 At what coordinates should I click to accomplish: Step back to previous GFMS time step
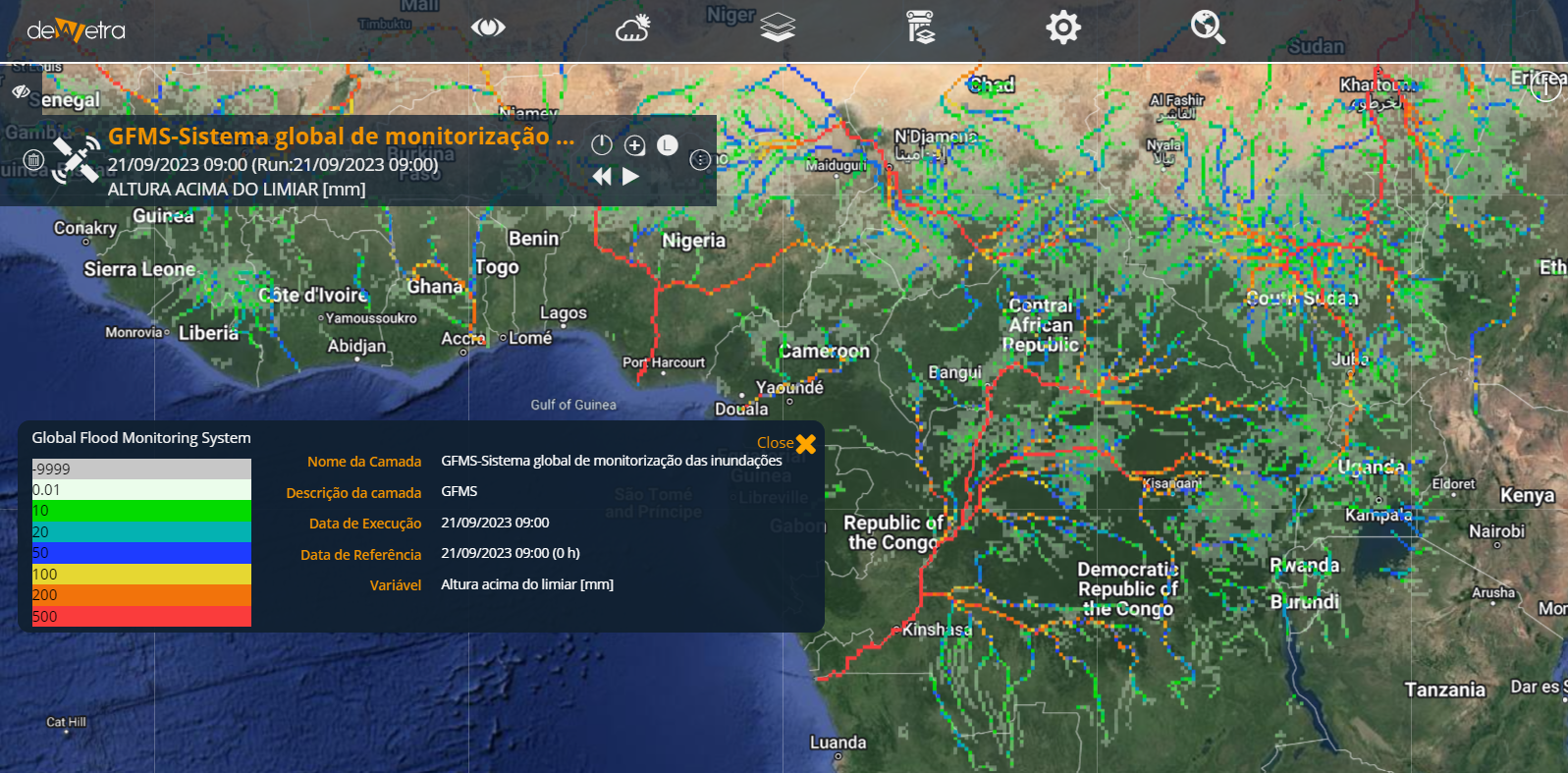(x=602, y=177)
